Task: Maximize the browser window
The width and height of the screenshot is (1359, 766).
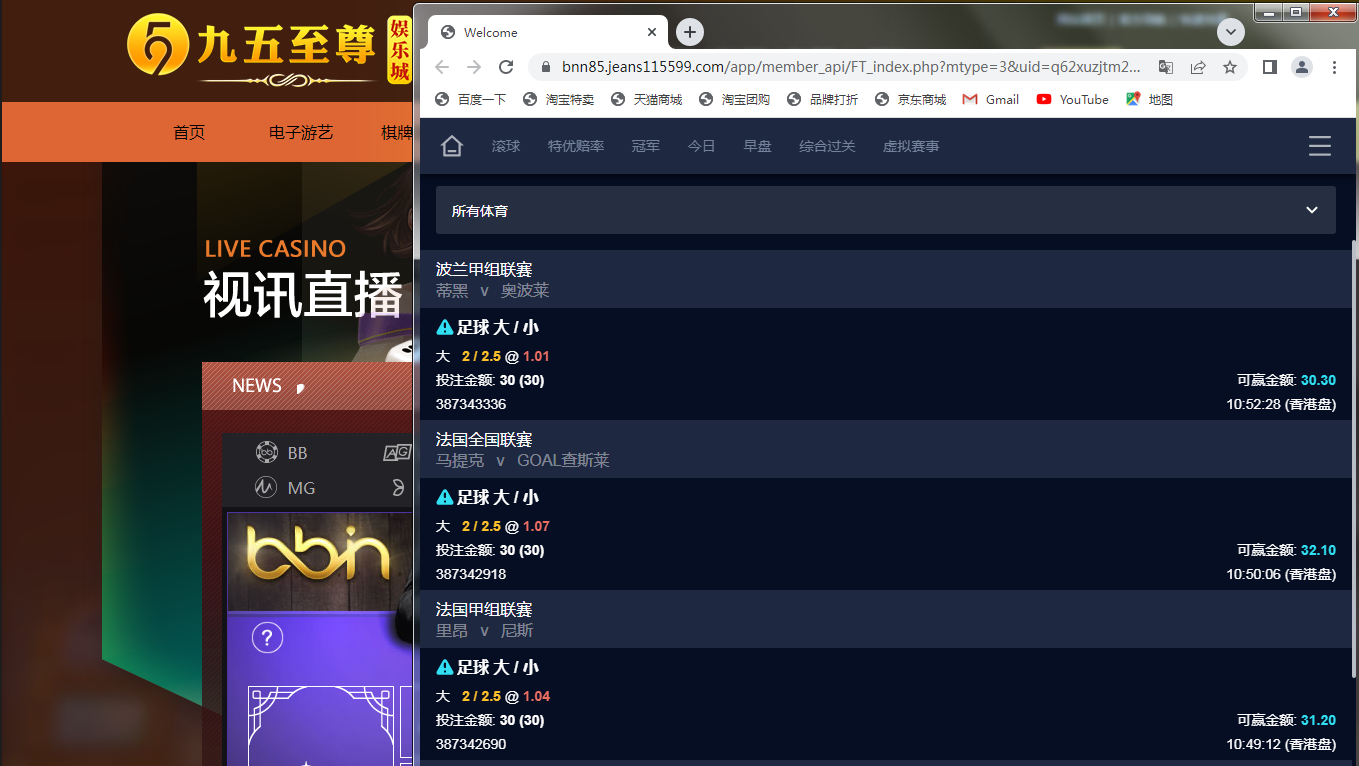Action: (x=1296, y=12)
